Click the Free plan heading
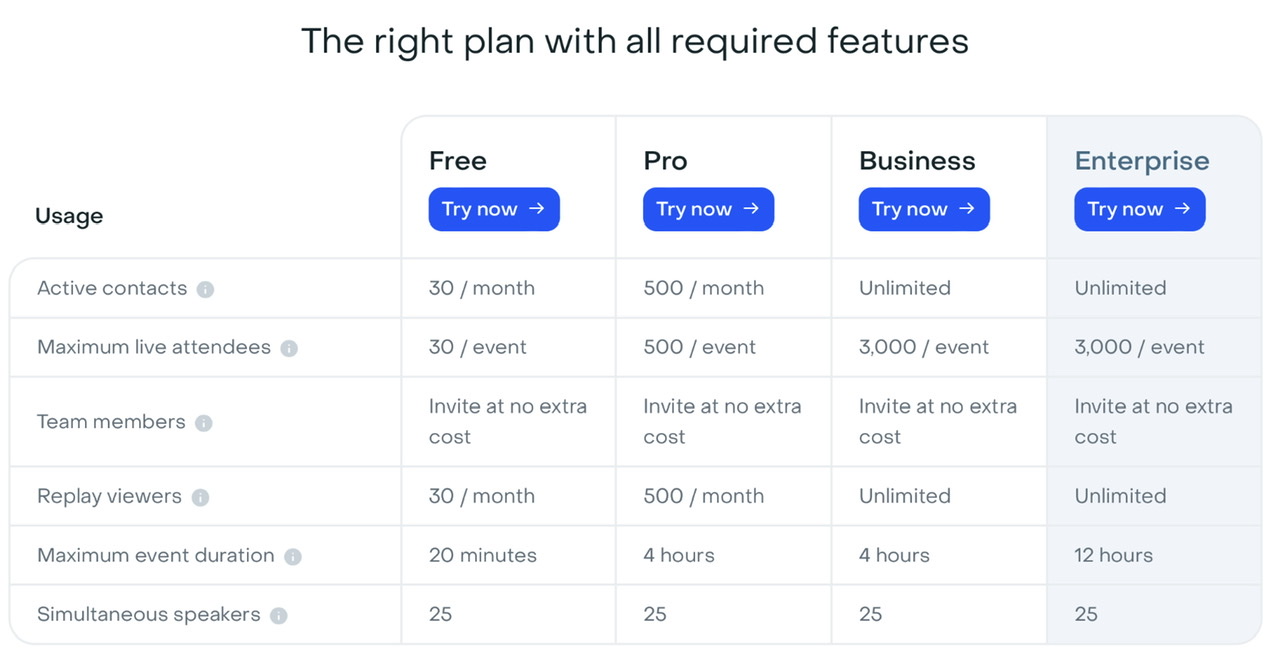Viewport: 1280px width, 666px height. click(x=458, y=161)
